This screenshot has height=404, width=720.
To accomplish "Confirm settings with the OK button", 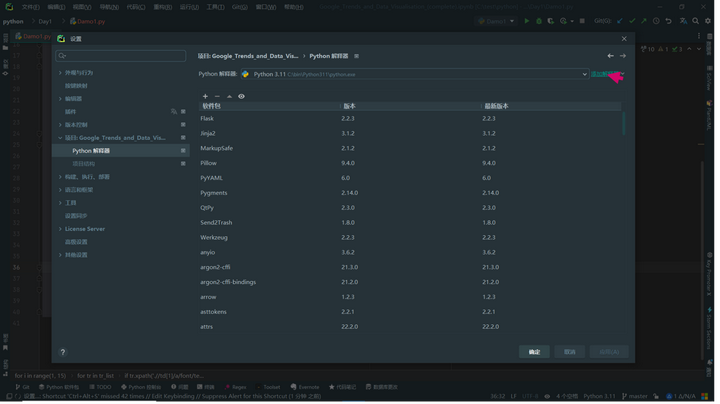I will [x=534, y=352].
